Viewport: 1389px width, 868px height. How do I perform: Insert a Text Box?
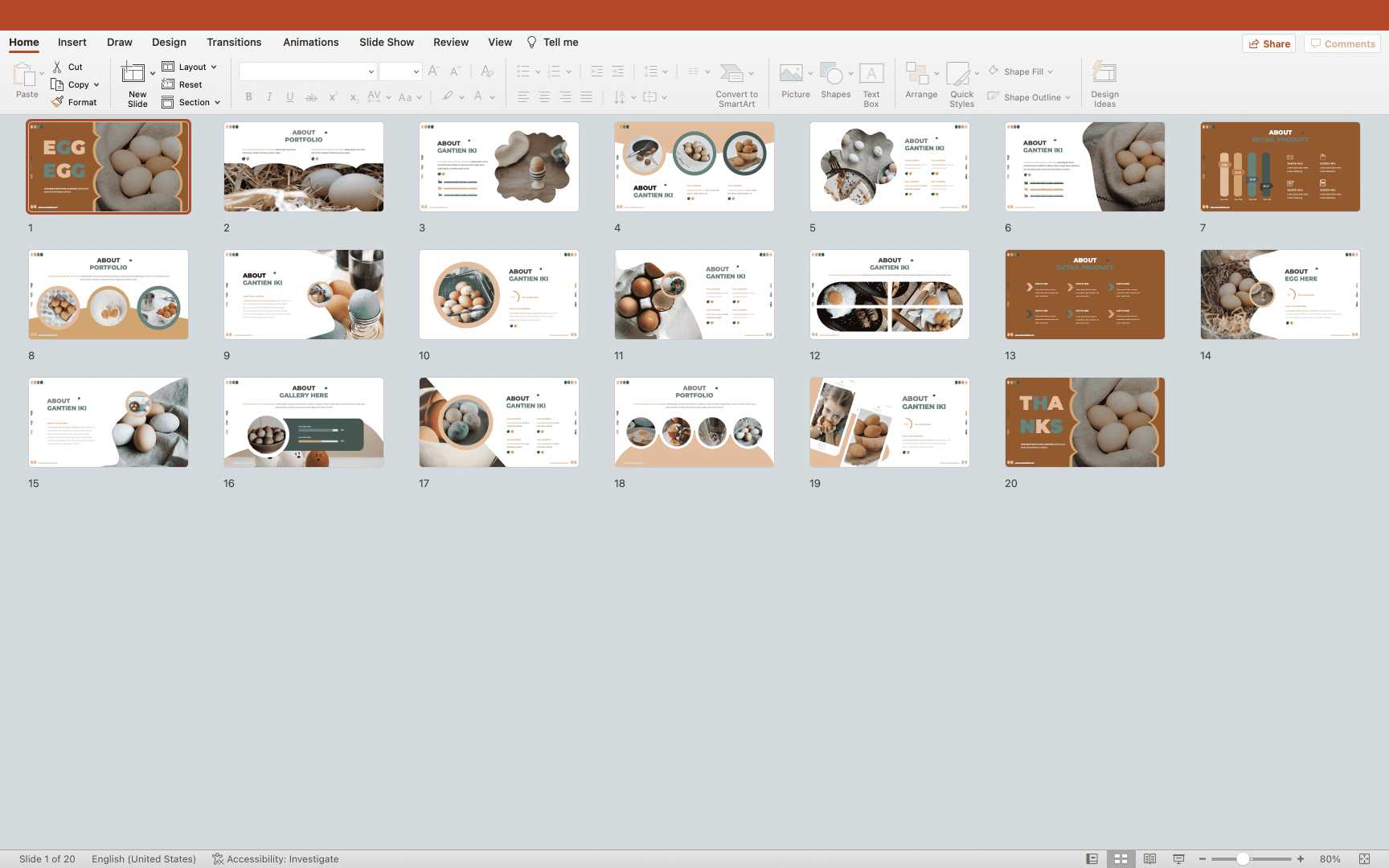pyautogui.click(x=871, y=74)
